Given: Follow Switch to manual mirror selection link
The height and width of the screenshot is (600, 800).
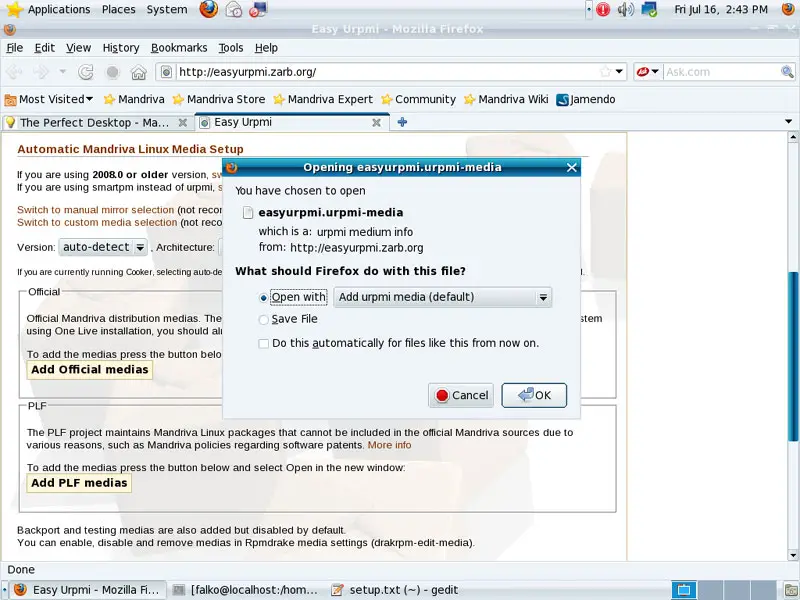Looking at the screenshot, I should click(x=95, y=210).
